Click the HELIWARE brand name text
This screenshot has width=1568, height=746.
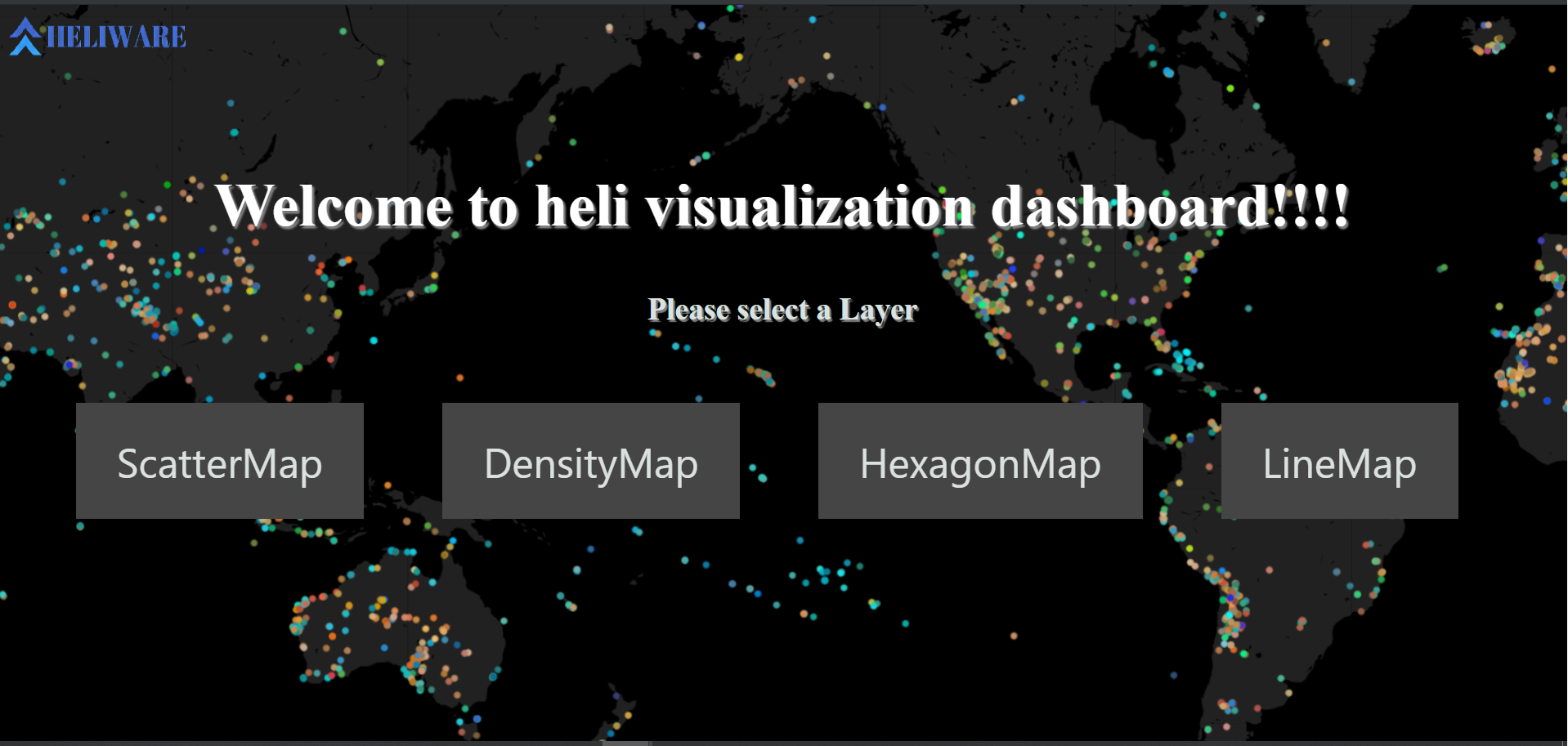[116, 37]
